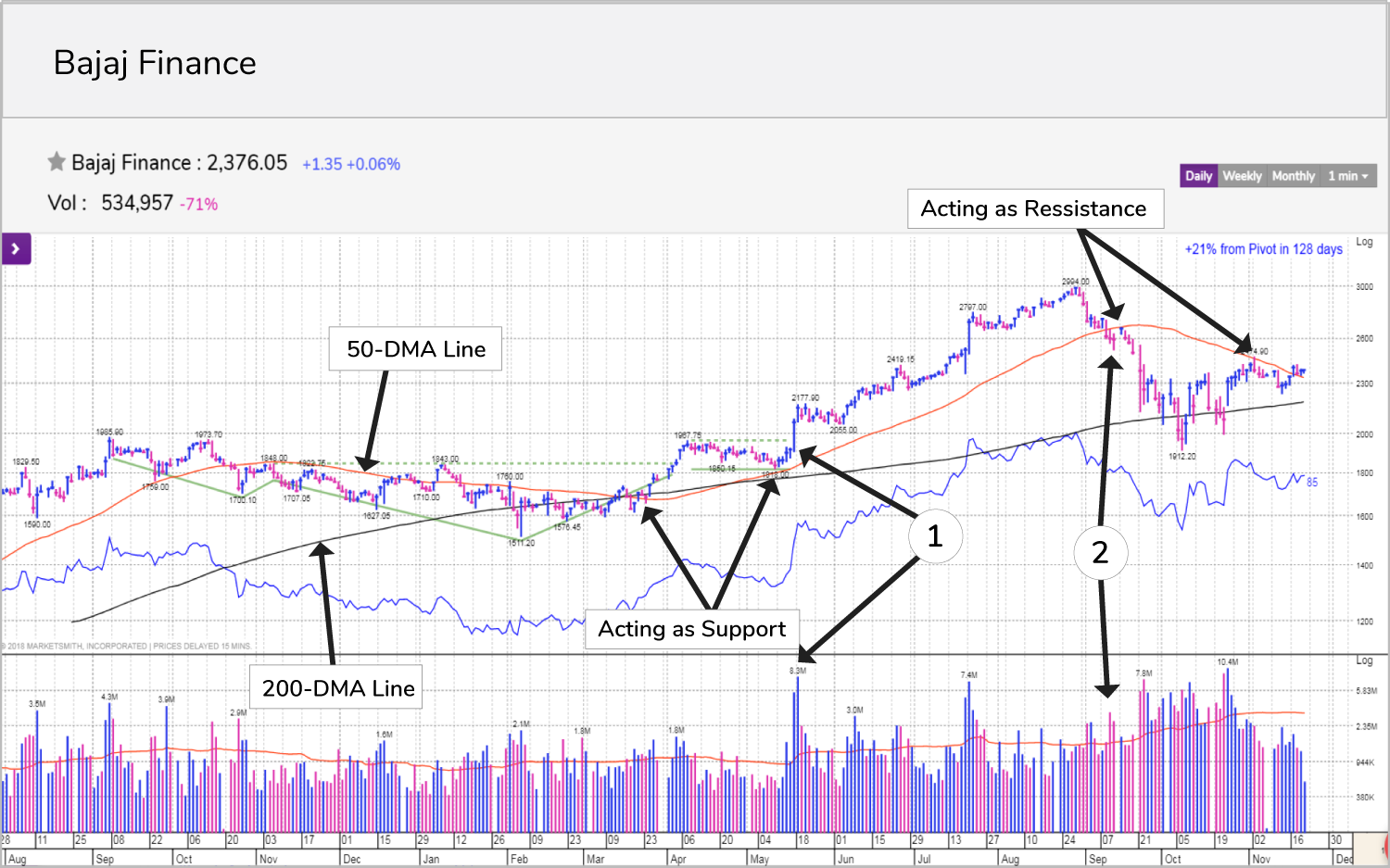Click the Acting as Support annotation
Screen dimensions: 1390x868
[x=691, y=629]
